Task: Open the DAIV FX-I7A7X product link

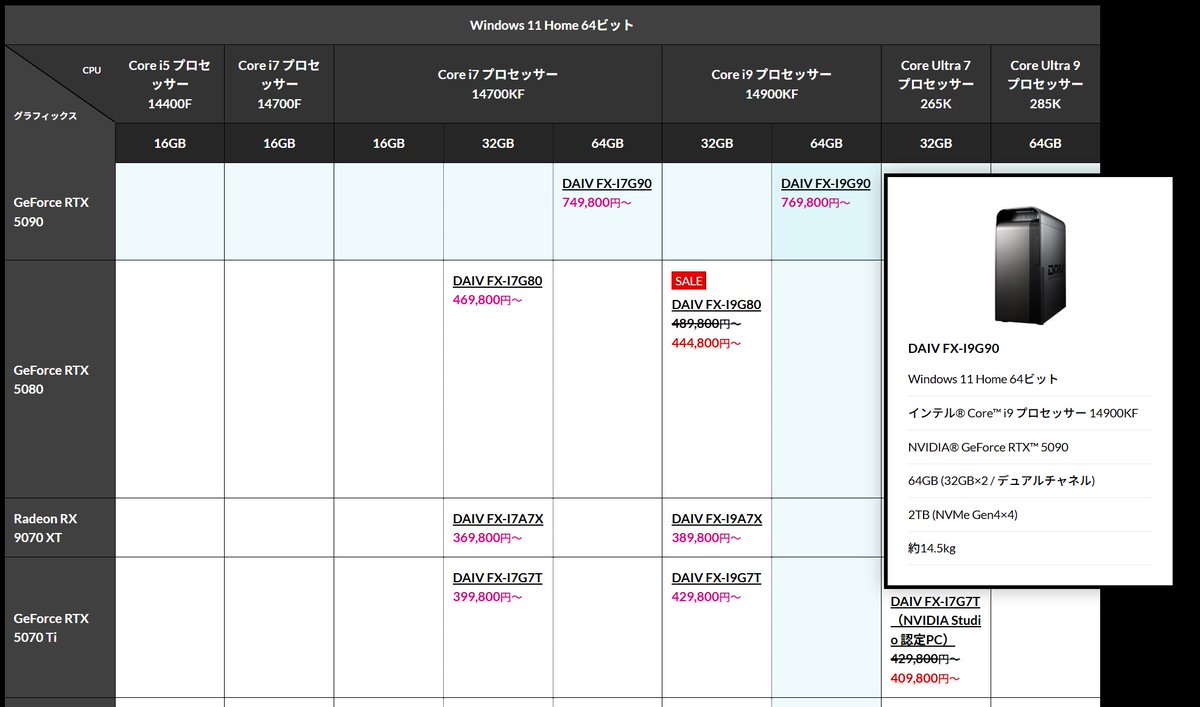Action: pos(498,519)
